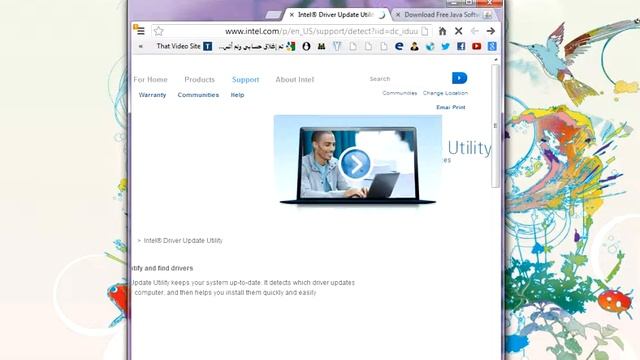
Task: Open the About Intel menu
Action: [295, 80]
